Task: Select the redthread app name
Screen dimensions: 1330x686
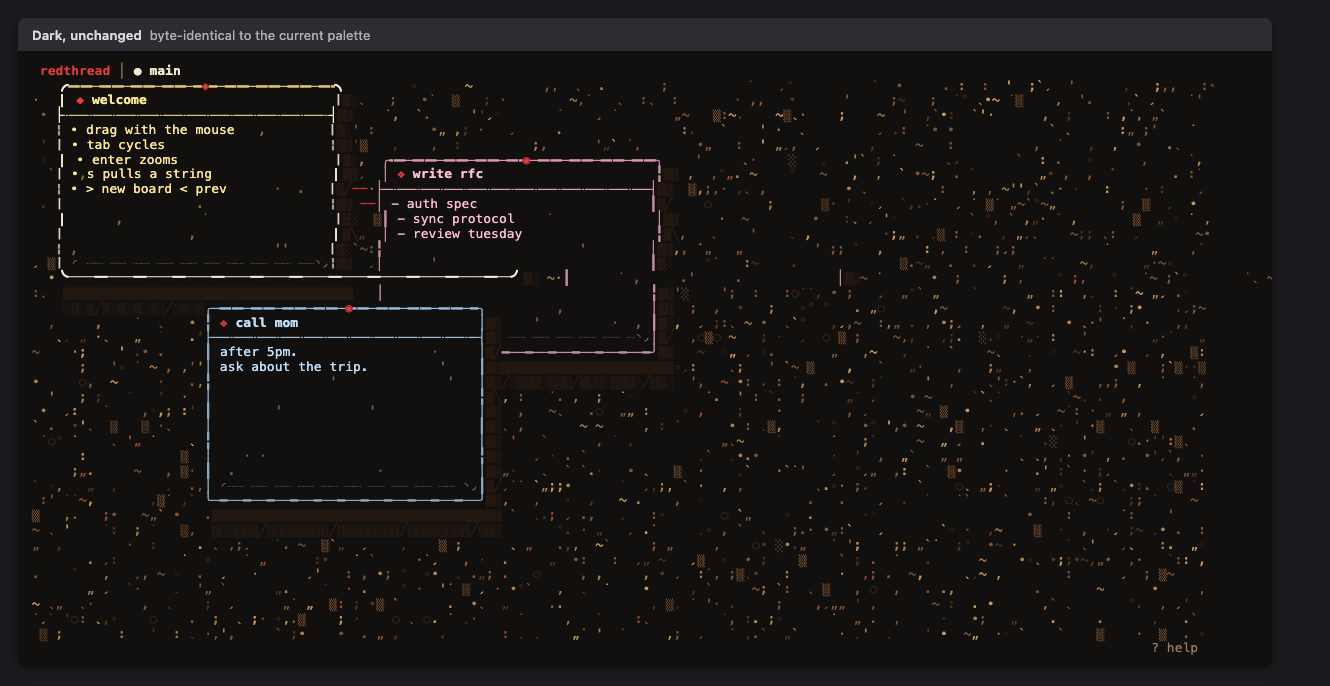Action: (75, 71)
